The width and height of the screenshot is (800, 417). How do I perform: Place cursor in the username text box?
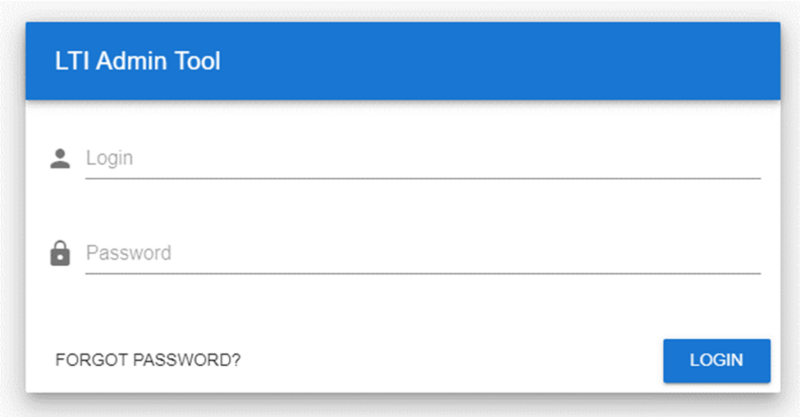coord(422,158)
